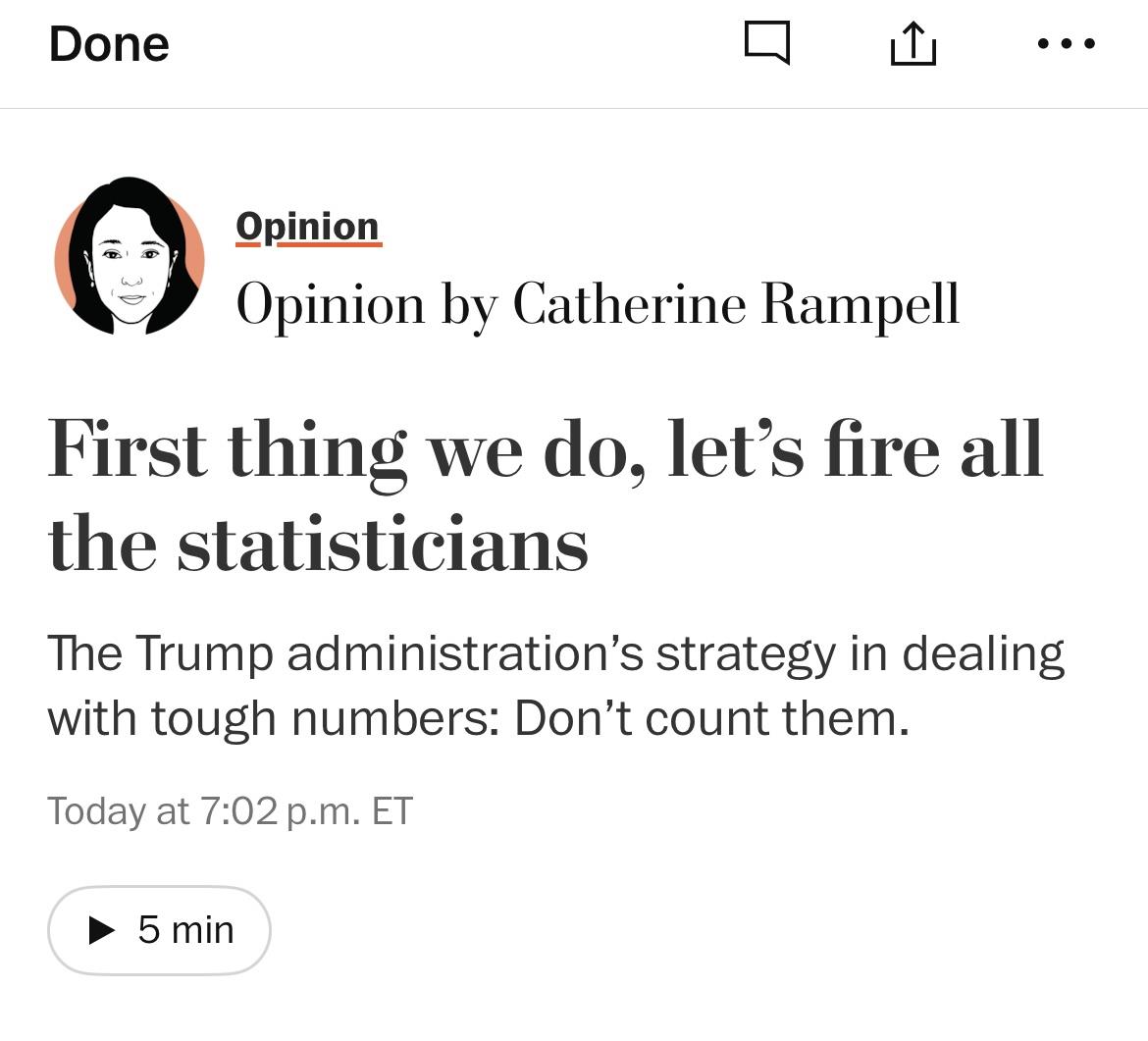Tap the subheading starting 'The Trump administration's strategy'
This screenshot has height=1041, width=1148.
tap(555, 685)
